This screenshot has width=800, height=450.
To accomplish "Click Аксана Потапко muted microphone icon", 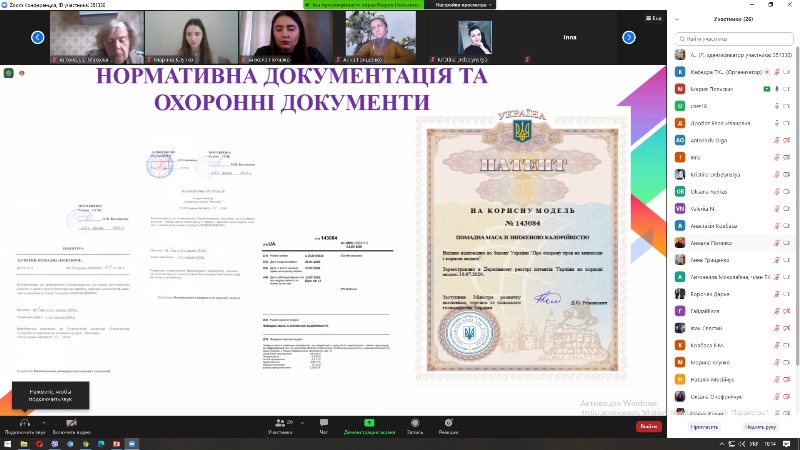I will (777, 243).
